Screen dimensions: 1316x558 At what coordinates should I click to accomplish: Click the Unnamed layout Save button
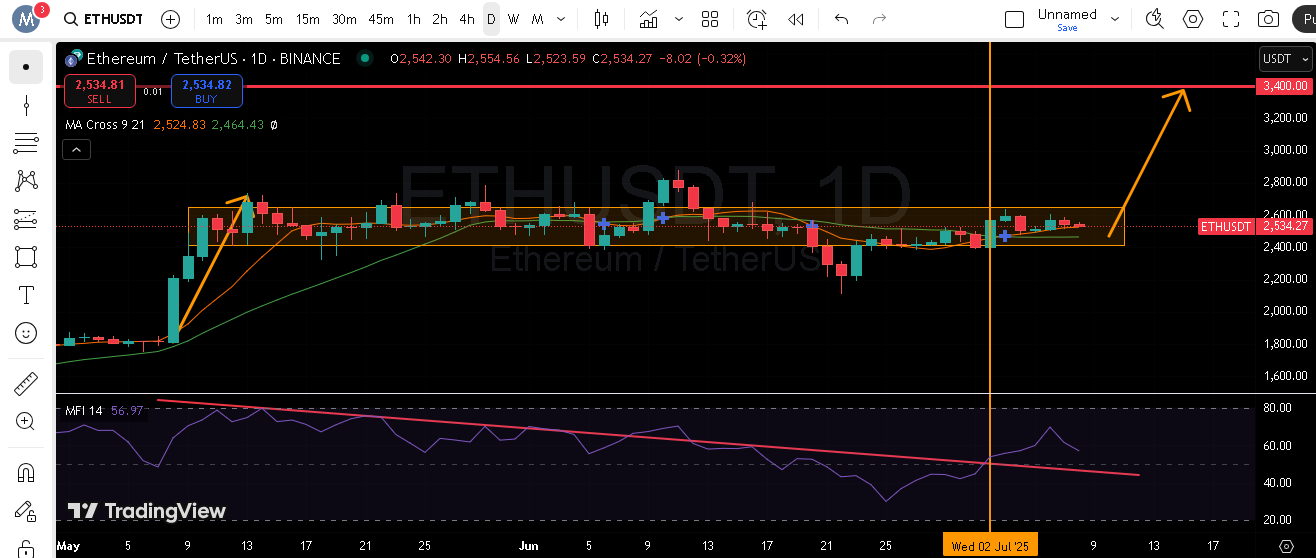pos(1067,28)
